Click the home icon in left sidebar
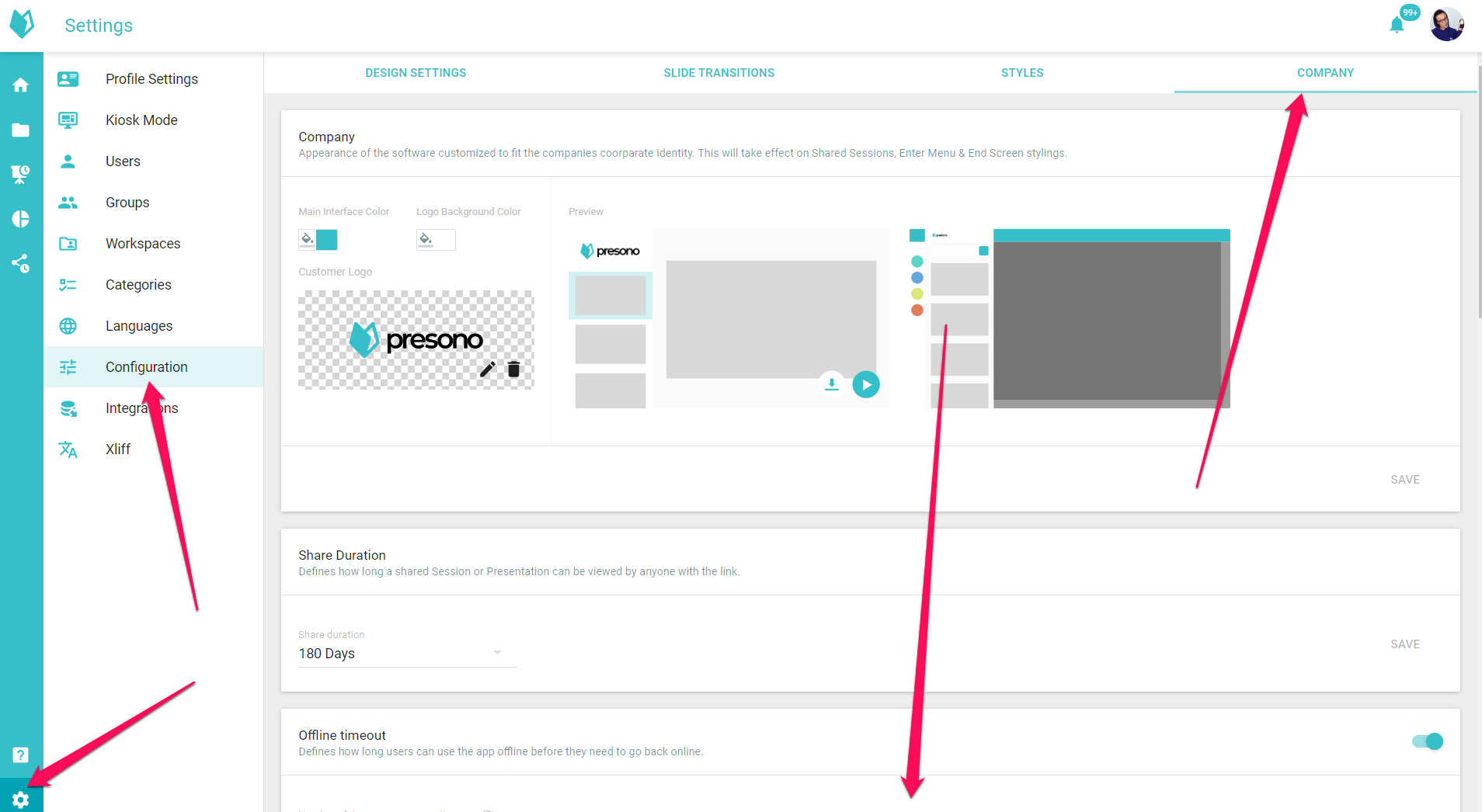The width and height of the screenshot is (1482, 812). (21, 85)
